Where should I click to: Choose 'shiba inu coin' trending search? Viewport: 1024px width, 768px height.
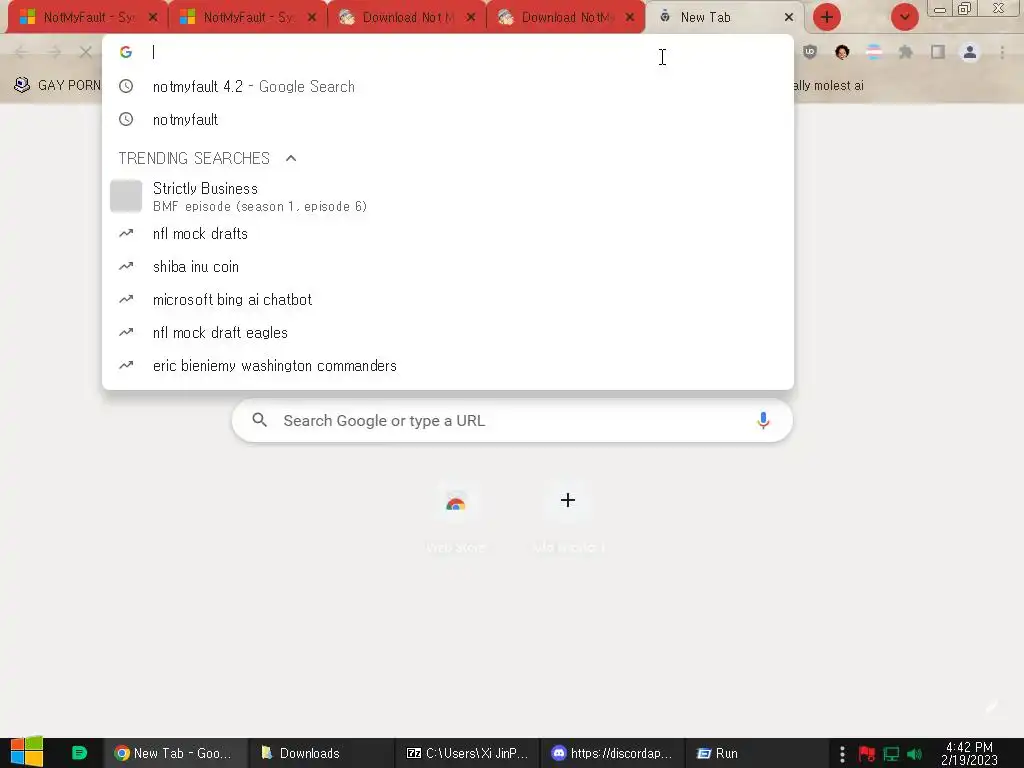(x=448, y=266)
